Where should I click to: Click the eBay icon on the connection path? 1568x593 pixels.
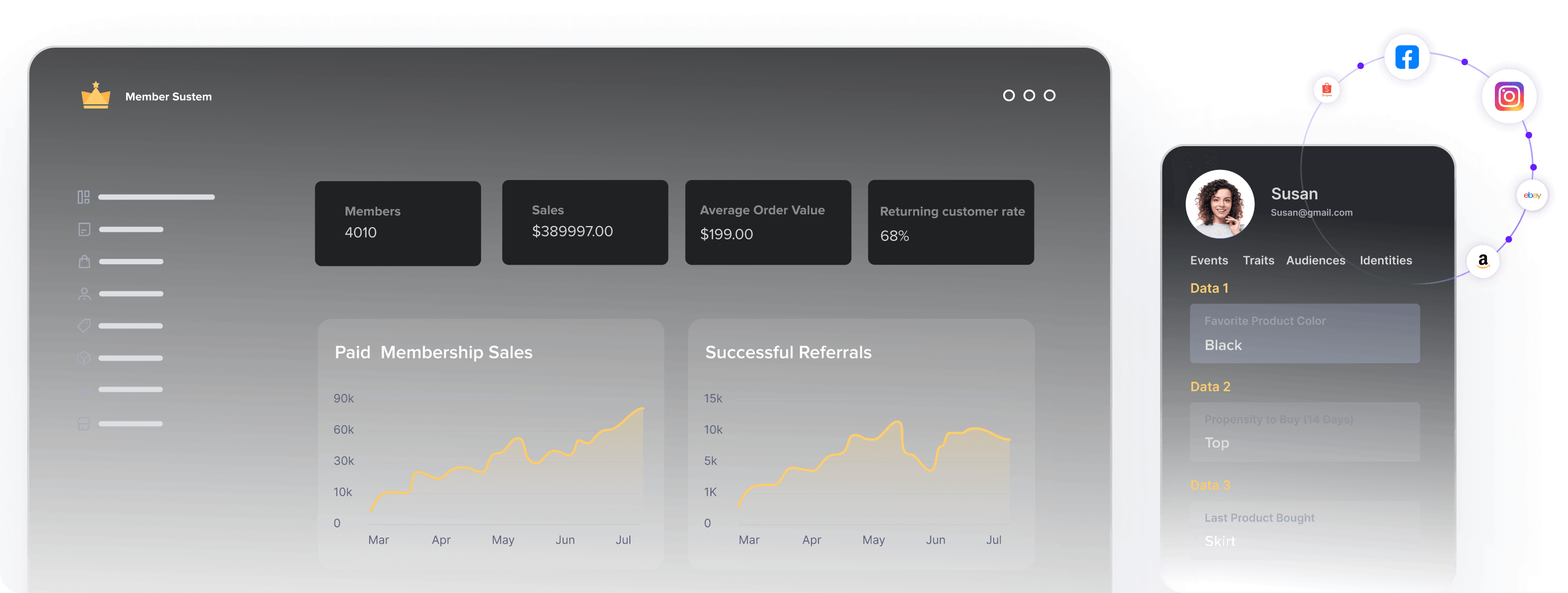pos(1534,195)
